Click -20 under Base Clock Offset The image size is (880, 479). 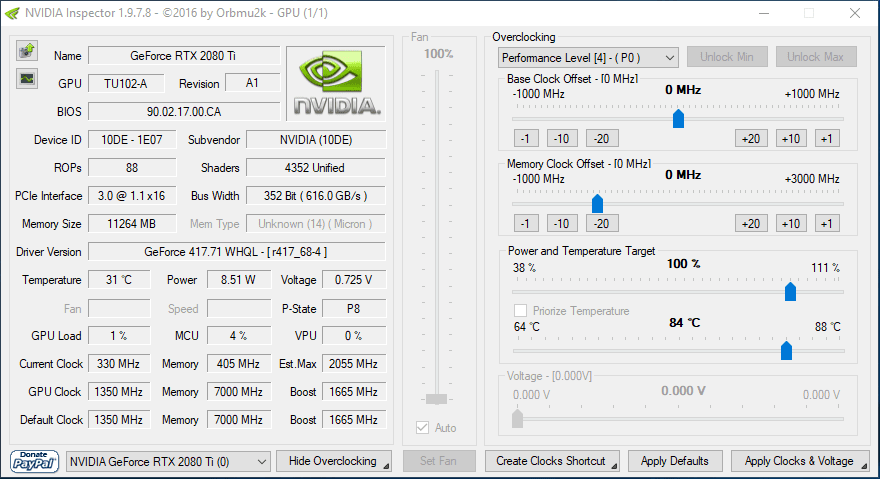click(602, 139)
